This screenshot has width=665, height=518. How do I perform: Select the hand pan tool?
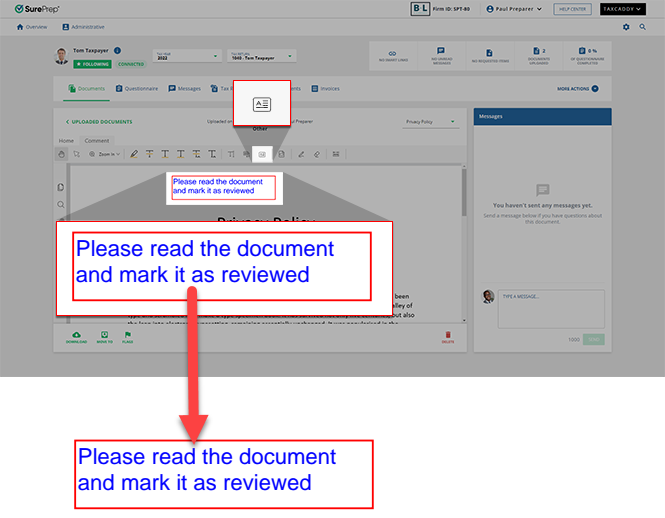[x=61, y=154]
